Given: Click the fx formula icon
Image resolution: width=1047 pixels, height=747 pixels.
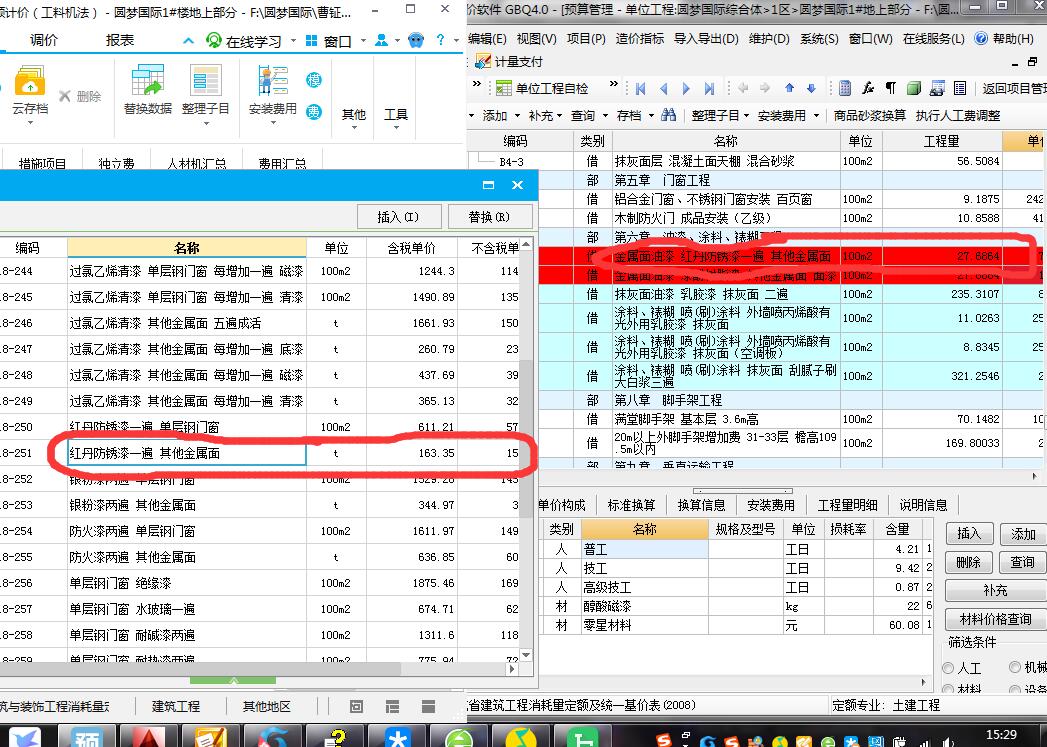Looking at the screenshot, I should (x=867, y=87).
